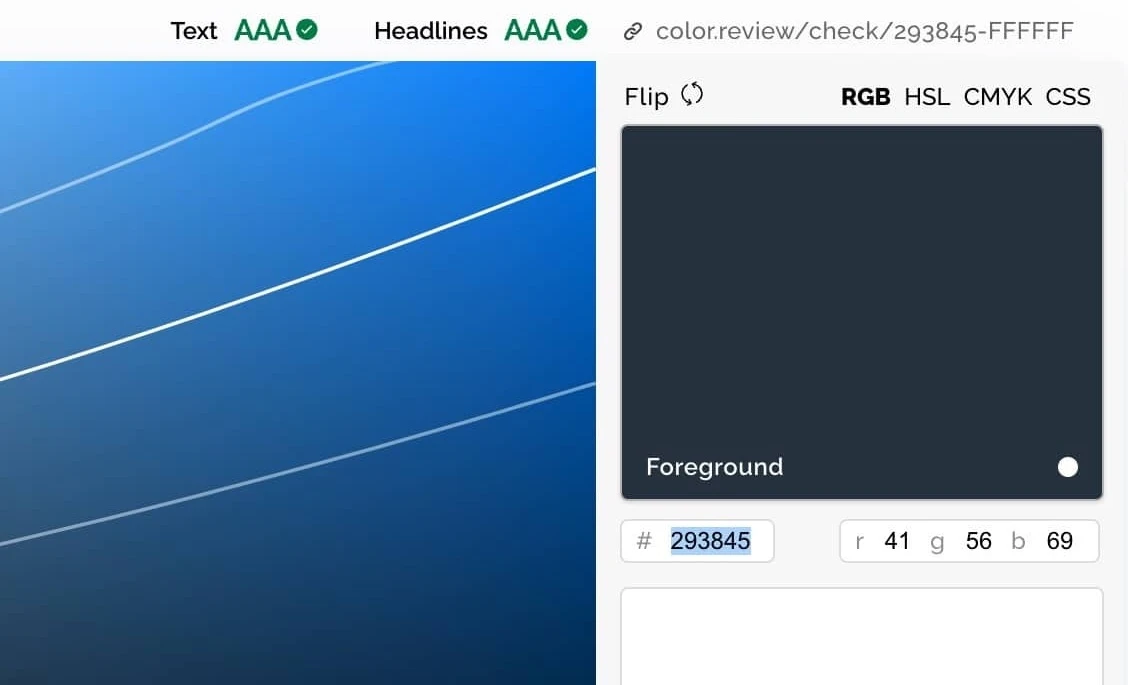Click the bright white line in blue gradient
The height and width of the screenshot is (685, 1128).
300,275
